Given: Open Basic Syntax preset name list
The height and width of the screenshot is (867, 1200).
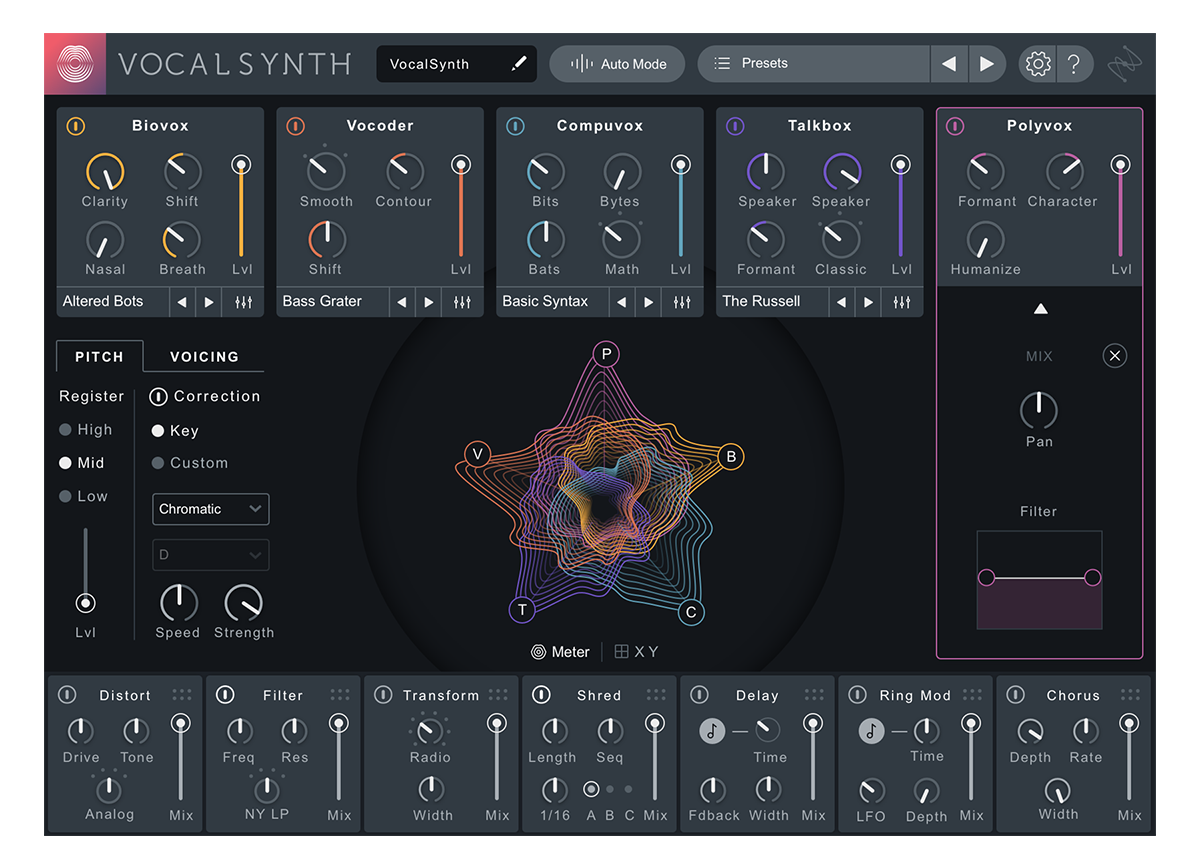Looking at the screenshot, I should [x=553, y=302].
